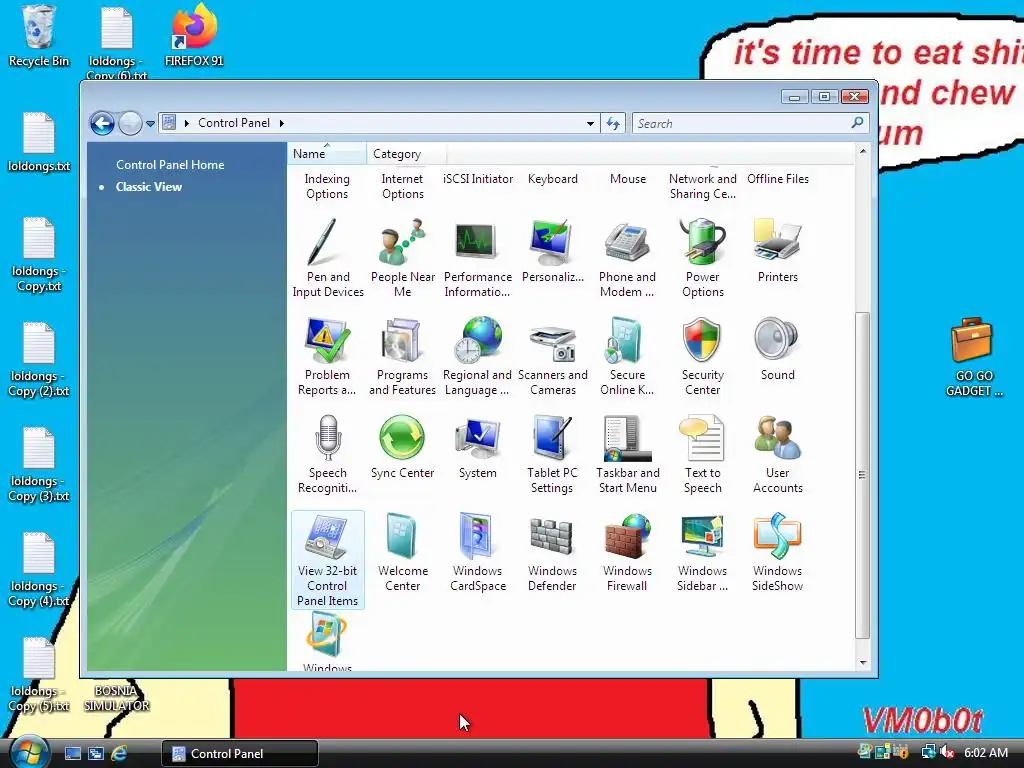Open User Accounts
The height and width of the screenshot is (768, 1024).
point(777,455)
